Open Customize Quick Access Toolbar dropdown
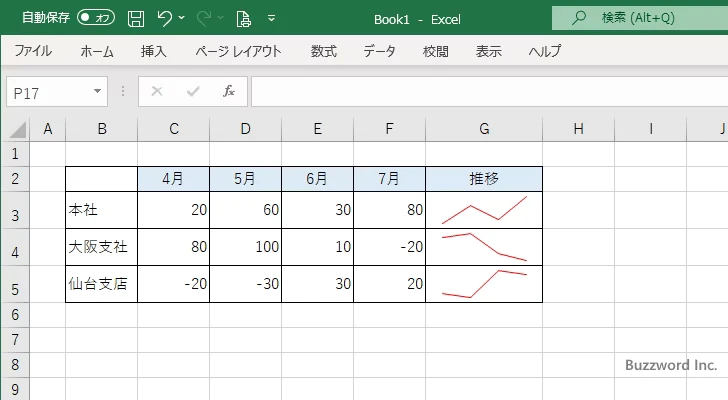The width and height of the screenshot is (728, 400). pyautogui.click(x=271, y=19)
